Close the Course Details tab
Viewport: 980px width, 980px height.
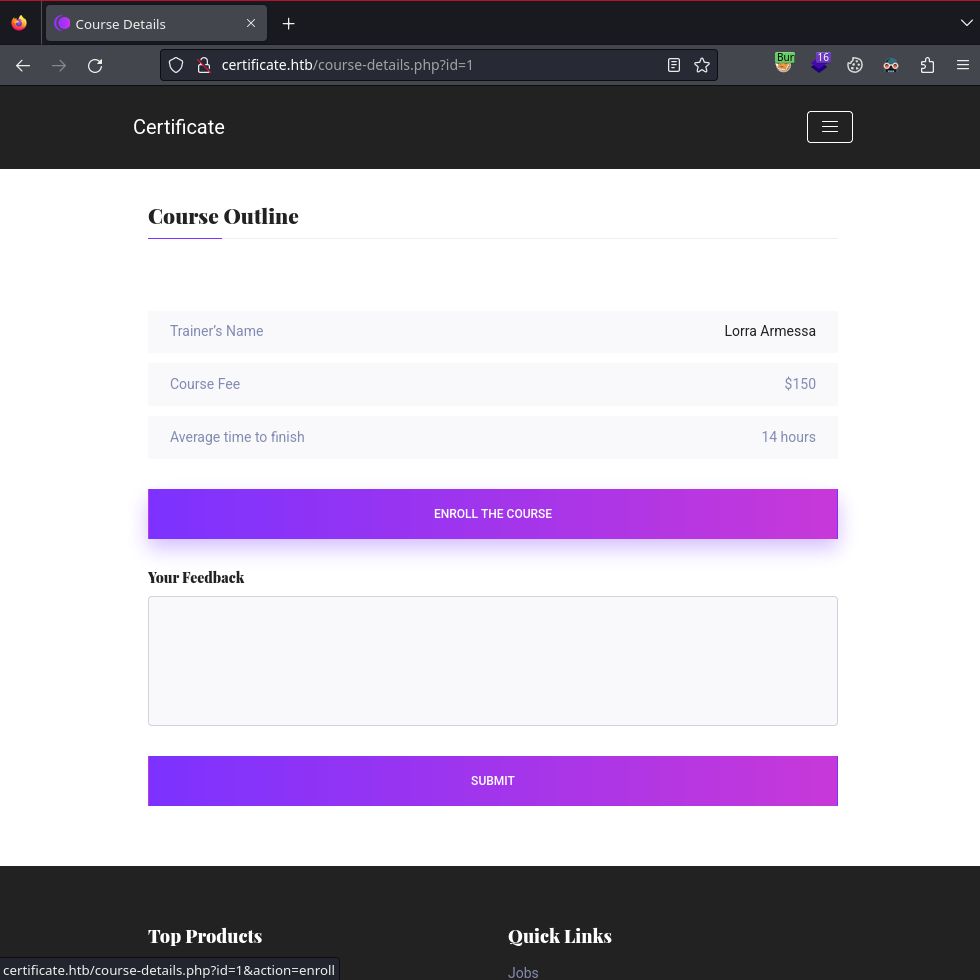[251, 24]
